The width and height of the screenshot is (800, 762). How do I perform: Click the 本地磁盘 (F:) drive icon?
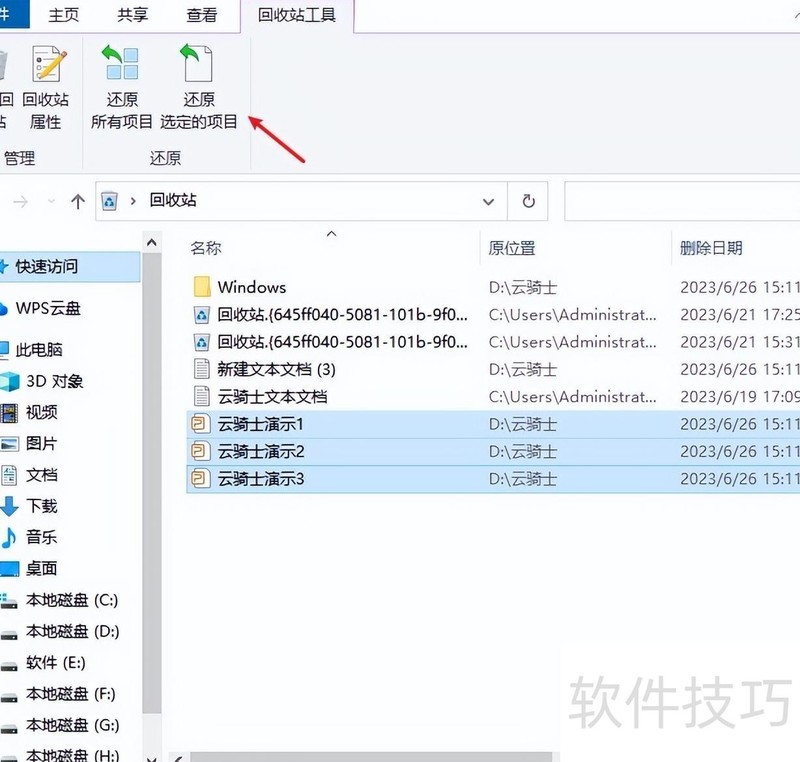tap(9, 697)
